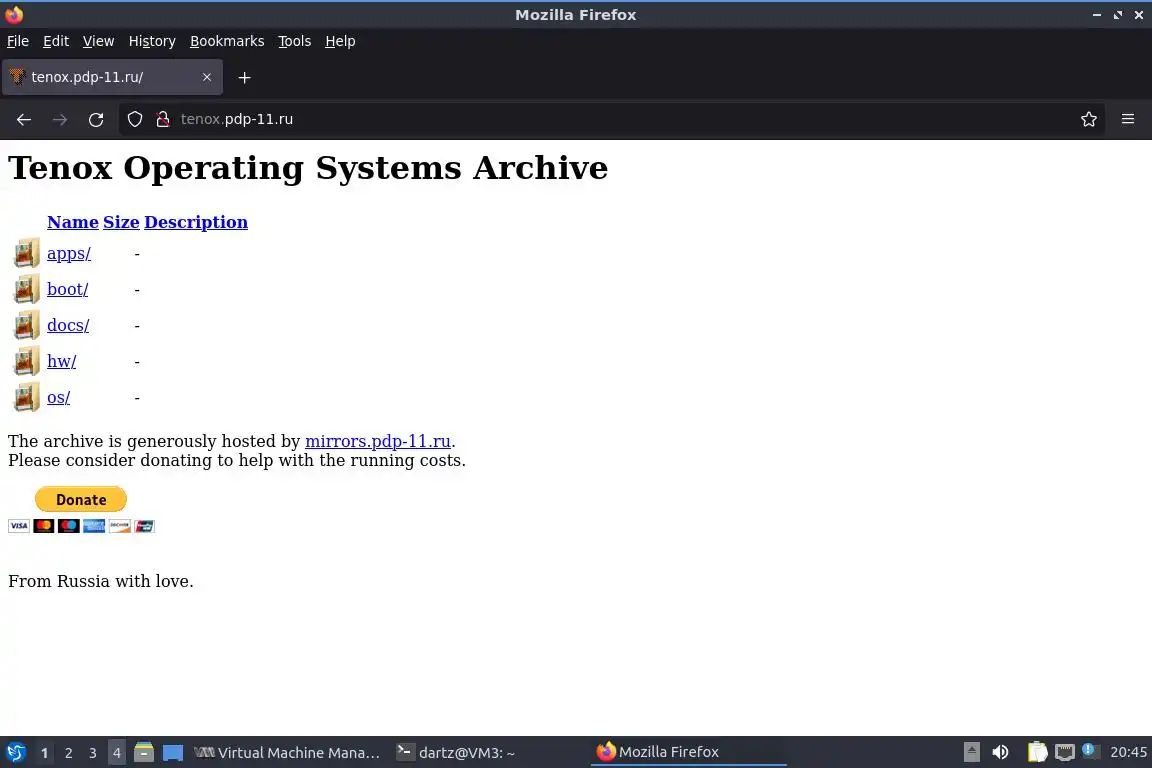This screenshot has height=768, width=1152.
Task: Open network monitor tray icon
Action: point(1065,752)
